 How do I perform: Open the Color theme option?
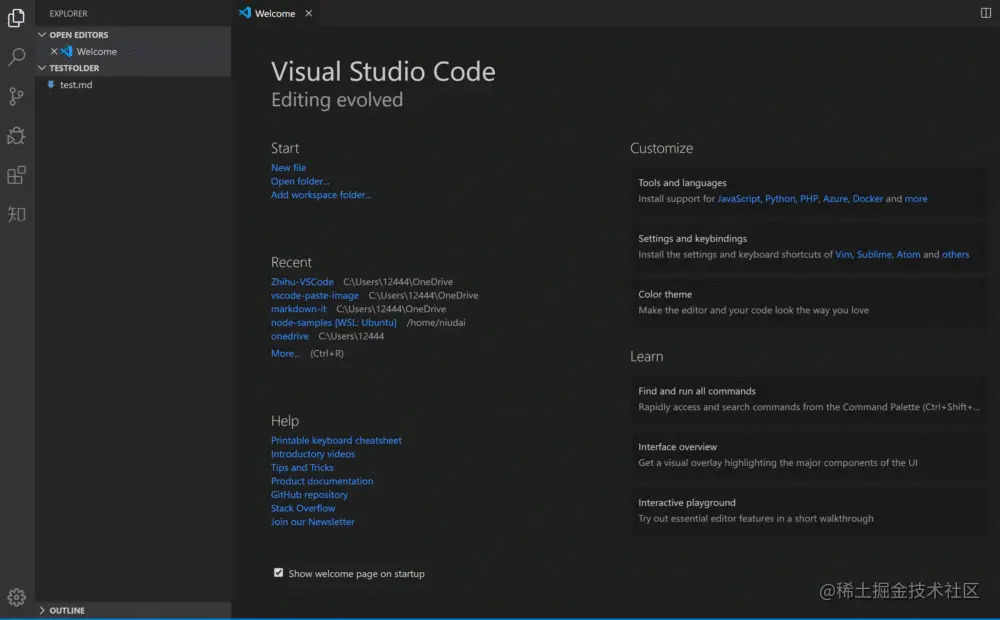[808, 302]
